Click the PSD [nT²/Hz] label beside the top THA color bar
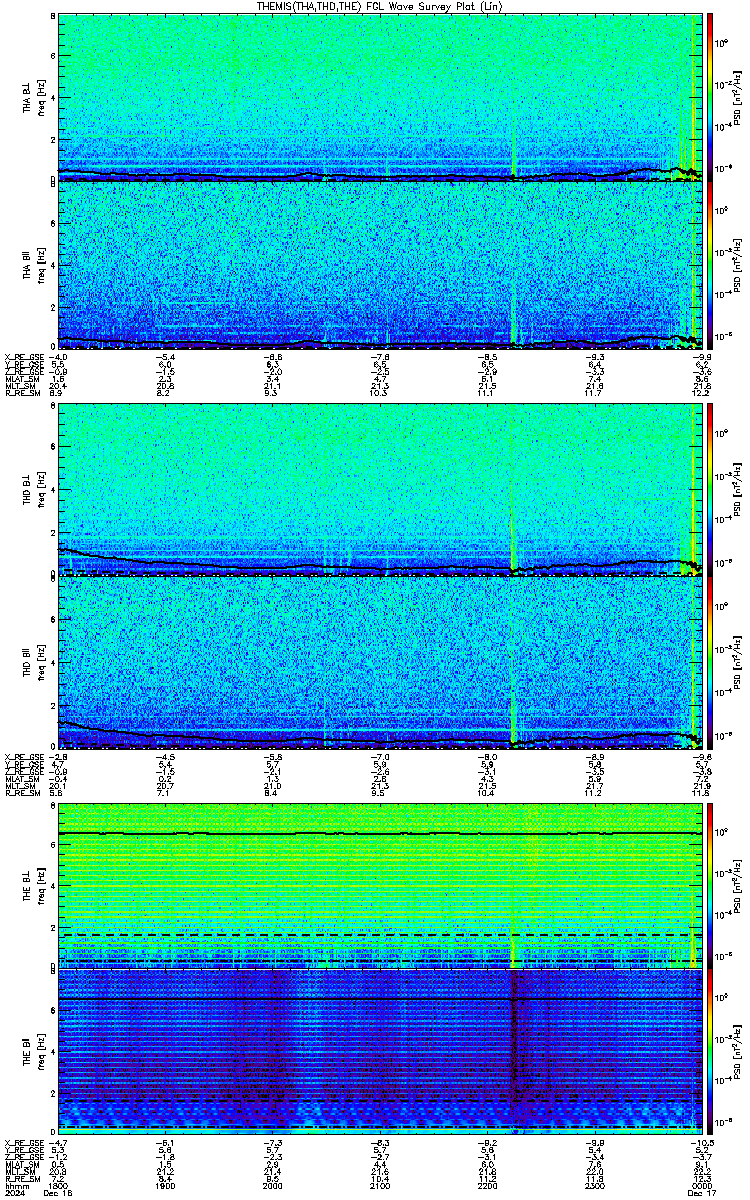 click(737, 97)
